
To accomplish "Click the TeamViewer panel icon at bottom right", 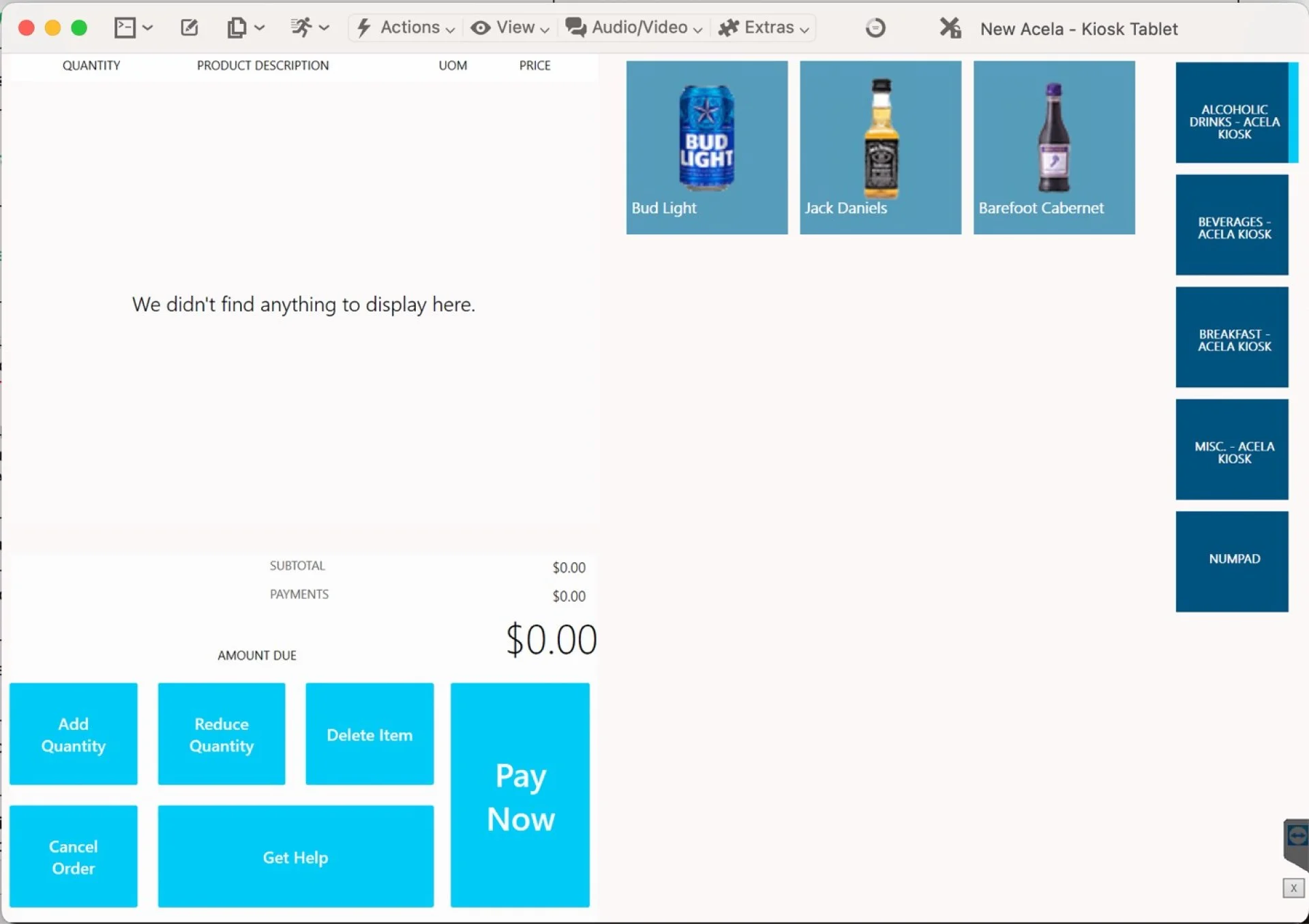I will click(x=1297, y=836).
